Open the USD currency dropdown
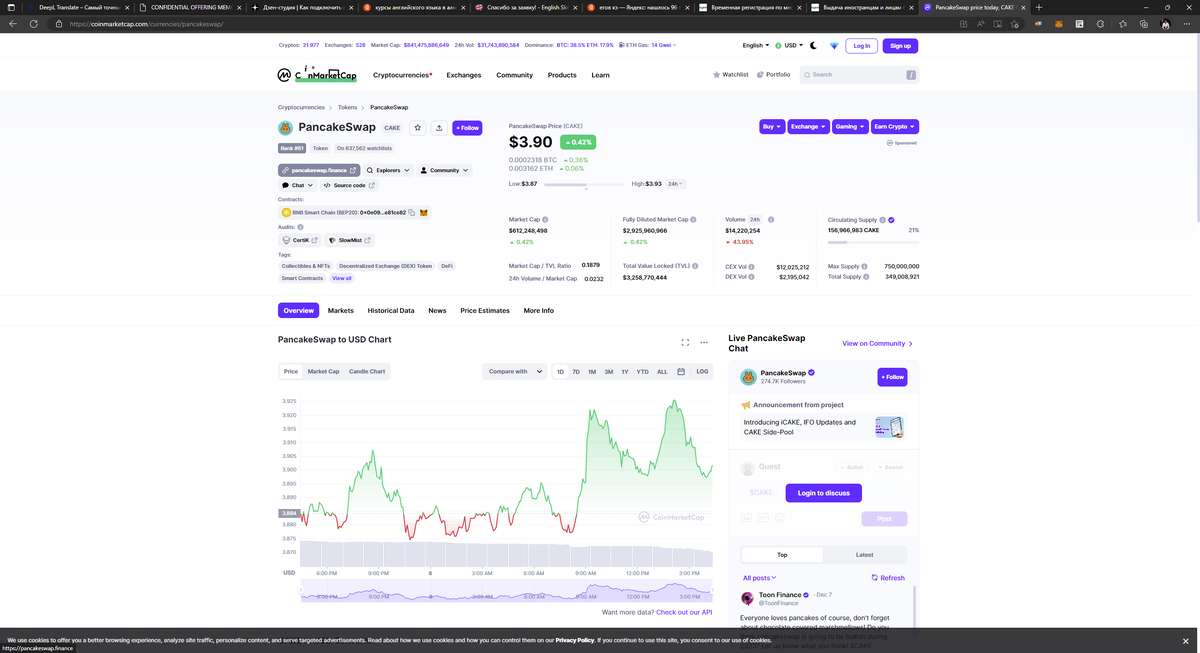The width and height of the screenshot is (1200, 653). pyautogui.click(x=789, y=46)
